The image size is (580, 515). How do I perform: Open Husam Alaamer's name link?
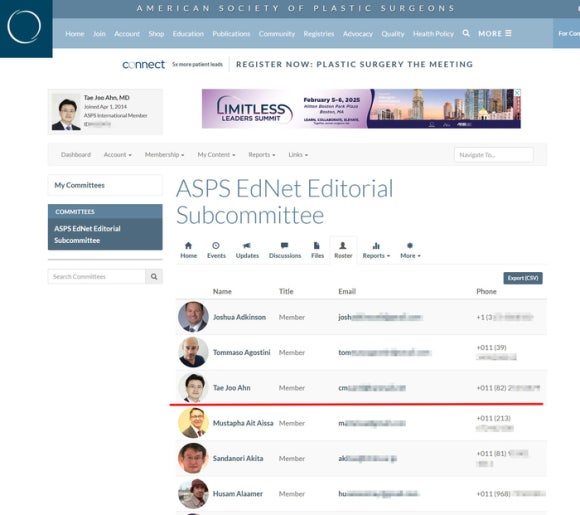click(237, 494)
